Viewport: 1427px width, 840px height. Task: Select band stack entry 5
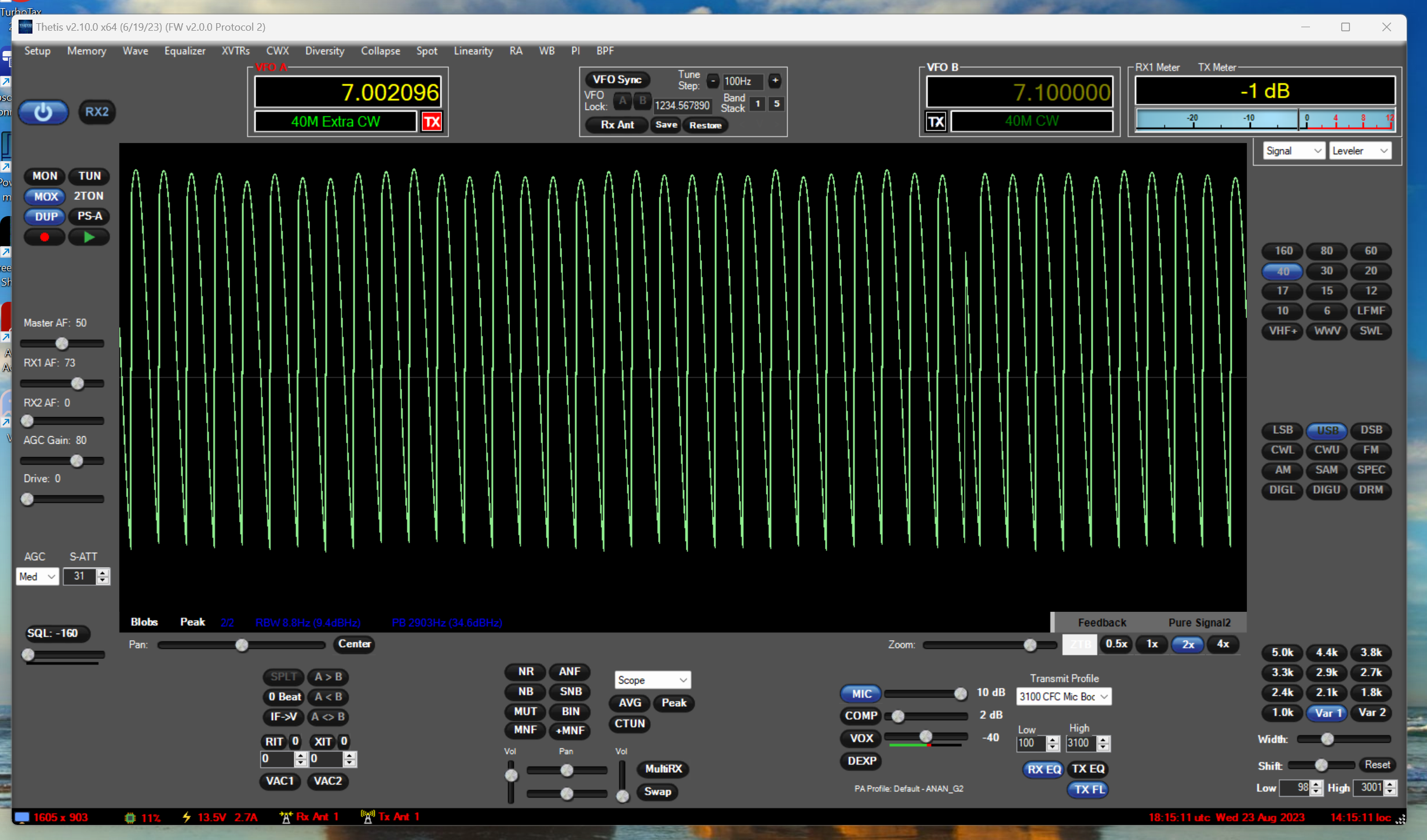tap(776, 104)
